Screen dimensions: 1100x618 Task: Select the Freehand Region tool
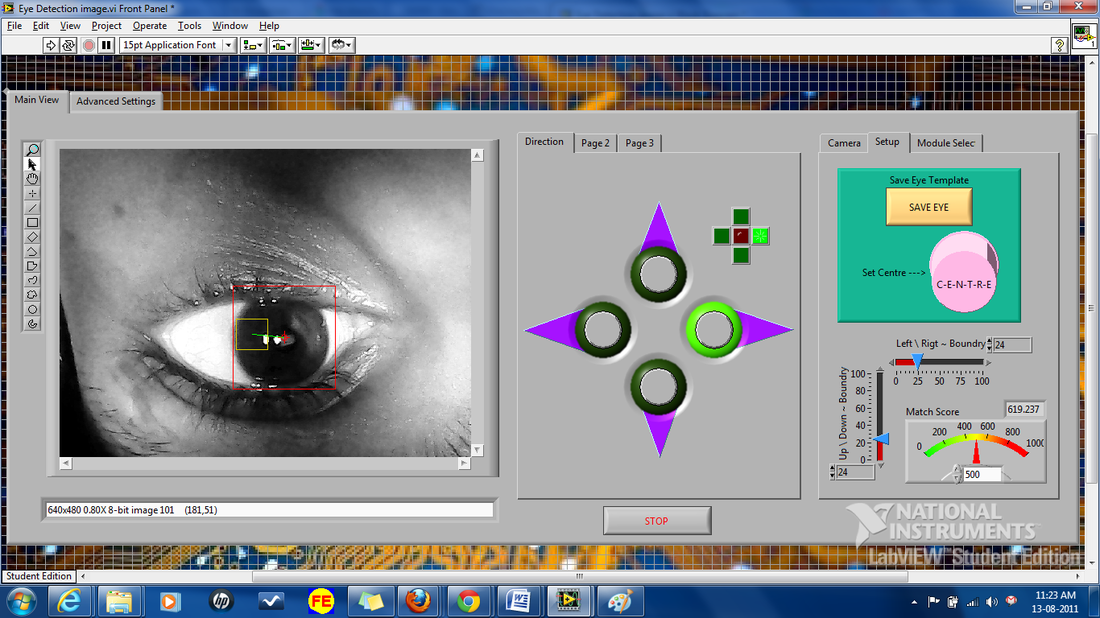pyautogui.click(x=32, y=295)
